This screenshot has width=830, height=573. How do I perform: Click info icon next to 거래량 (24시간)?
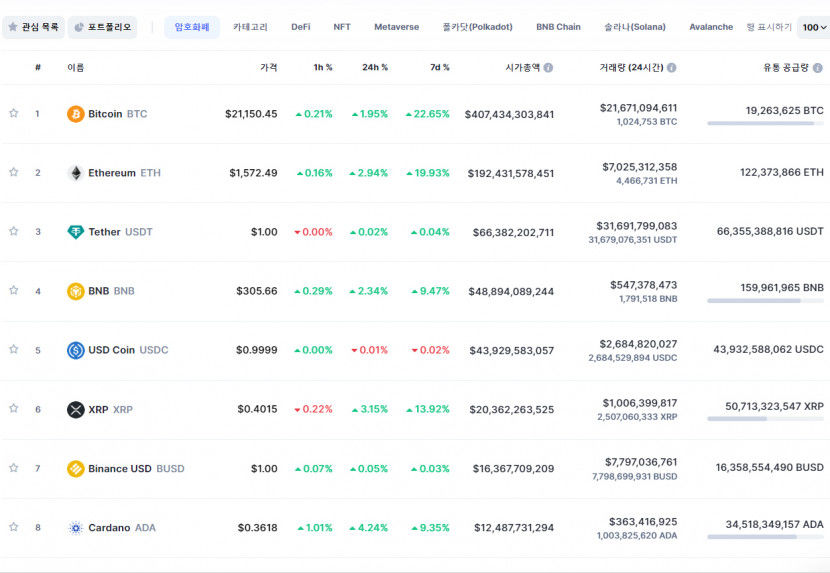coord(672,68)
